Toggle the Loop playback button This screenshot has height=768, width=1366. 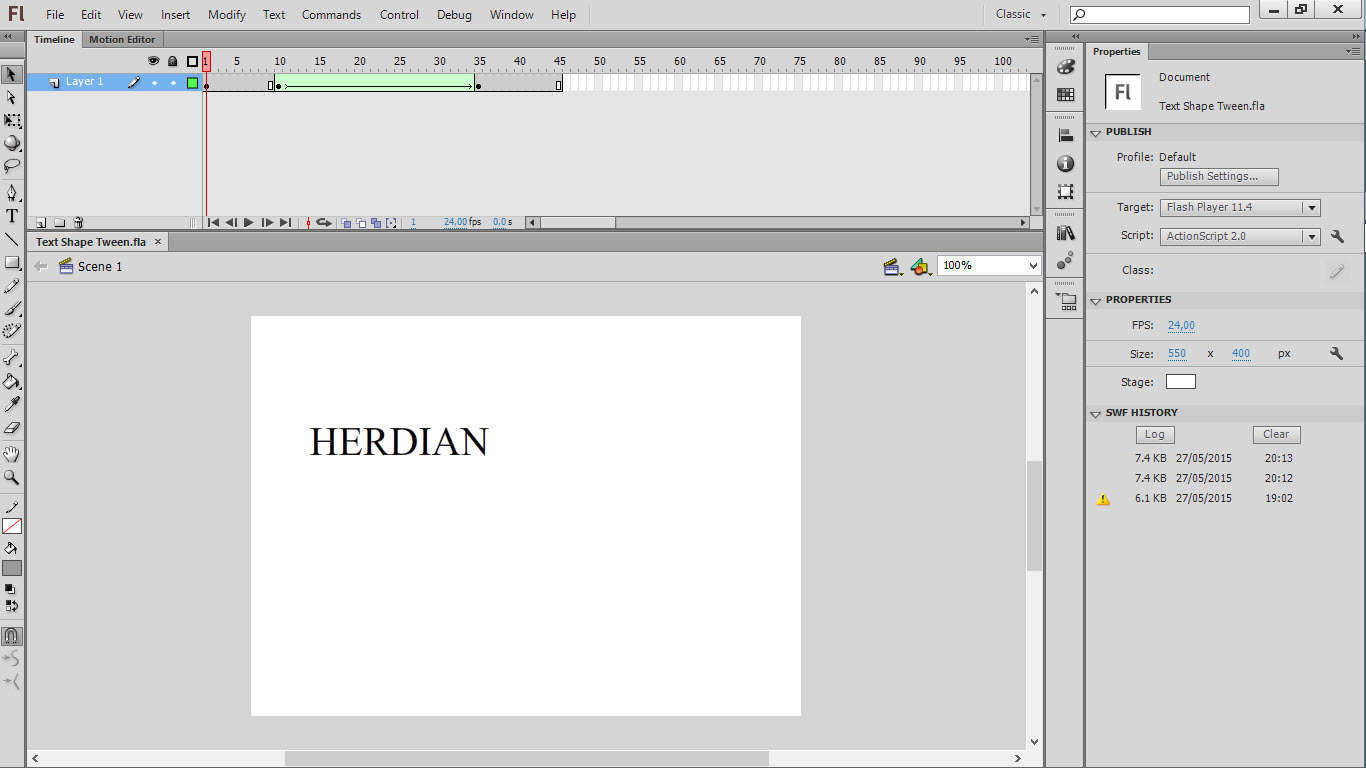(x=324, y=223)
